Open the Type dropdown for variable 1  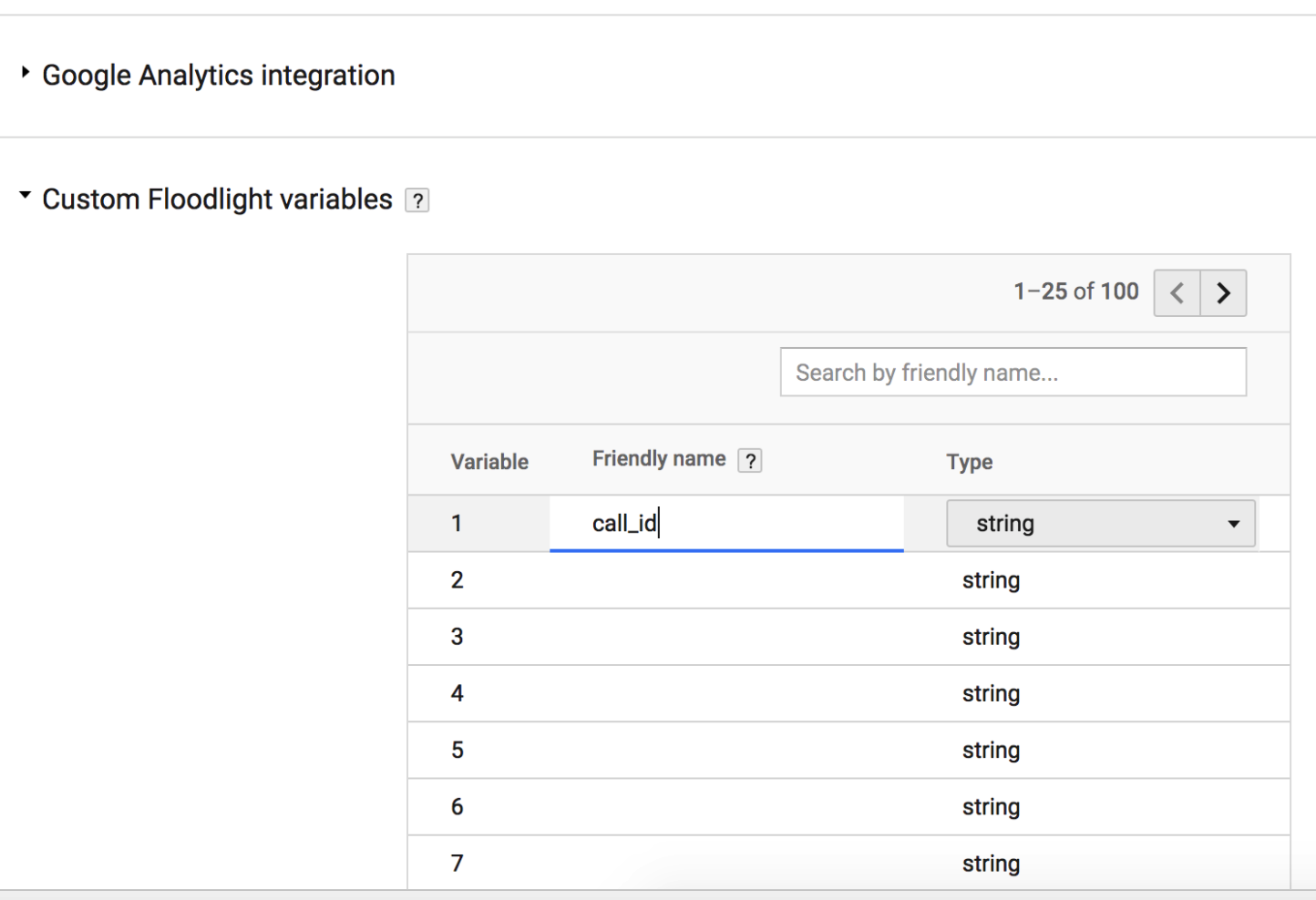point(1100,524)
